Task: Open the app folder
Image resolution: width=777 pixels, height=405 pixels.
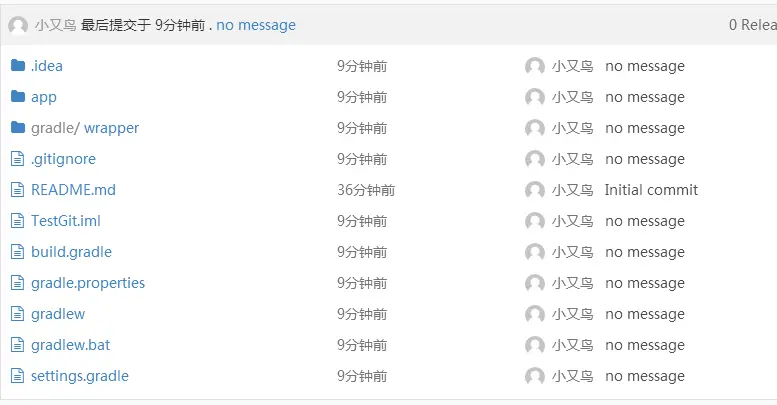Action: coord(44,97)
